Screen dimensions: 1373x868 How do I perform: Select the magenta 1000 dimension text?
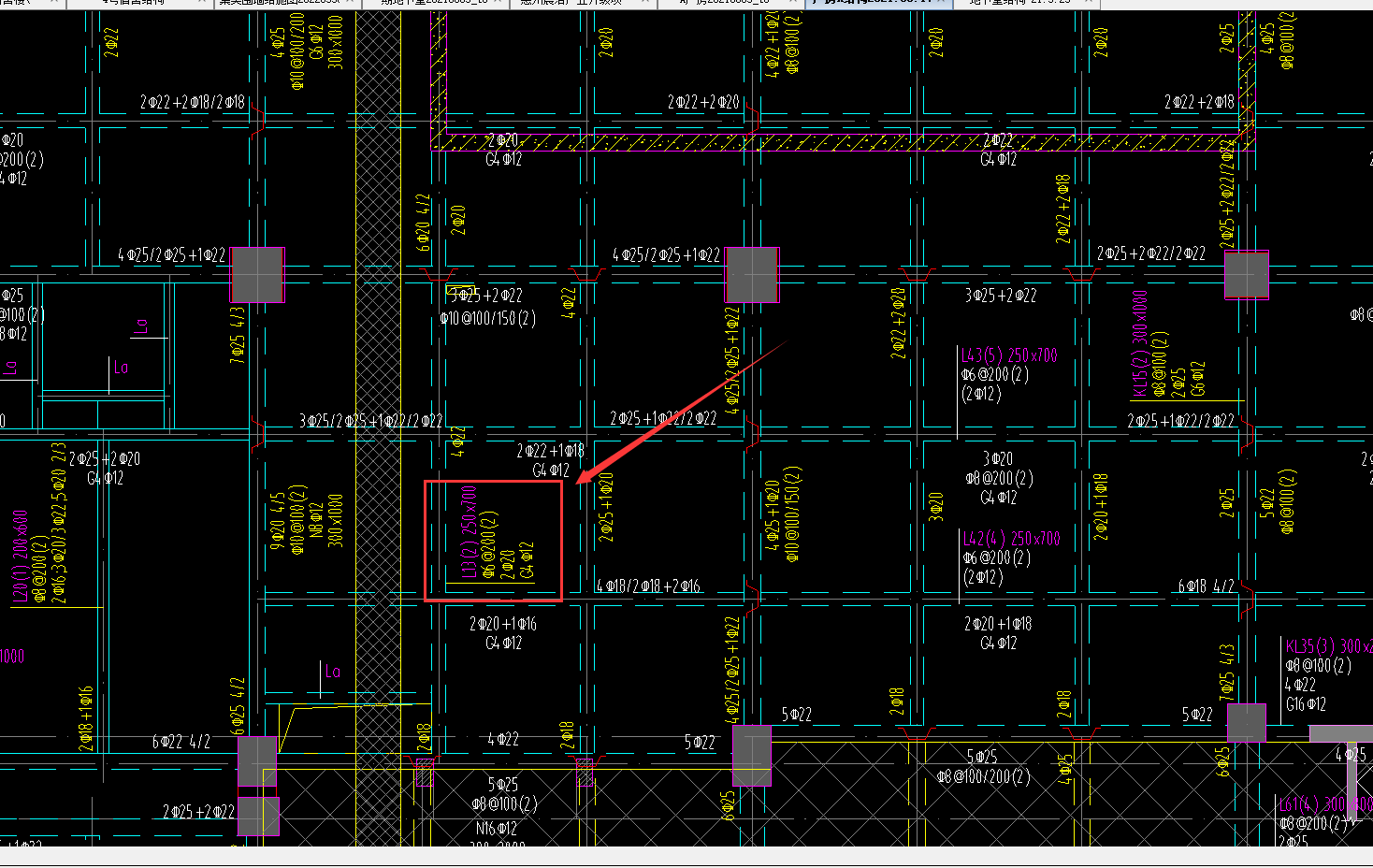tap(12, 657)
